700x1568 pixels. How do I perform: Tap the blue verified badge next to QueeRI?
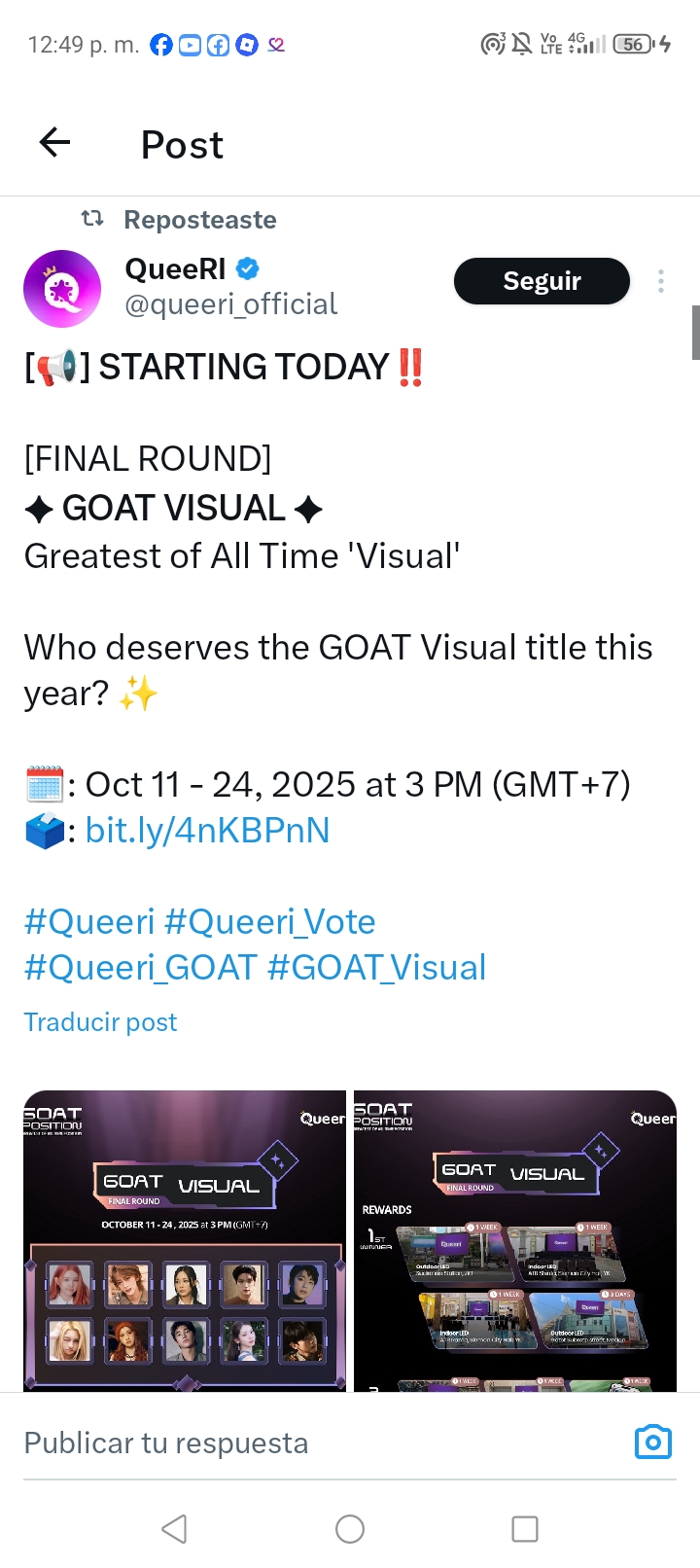click(x=248, y=268)
